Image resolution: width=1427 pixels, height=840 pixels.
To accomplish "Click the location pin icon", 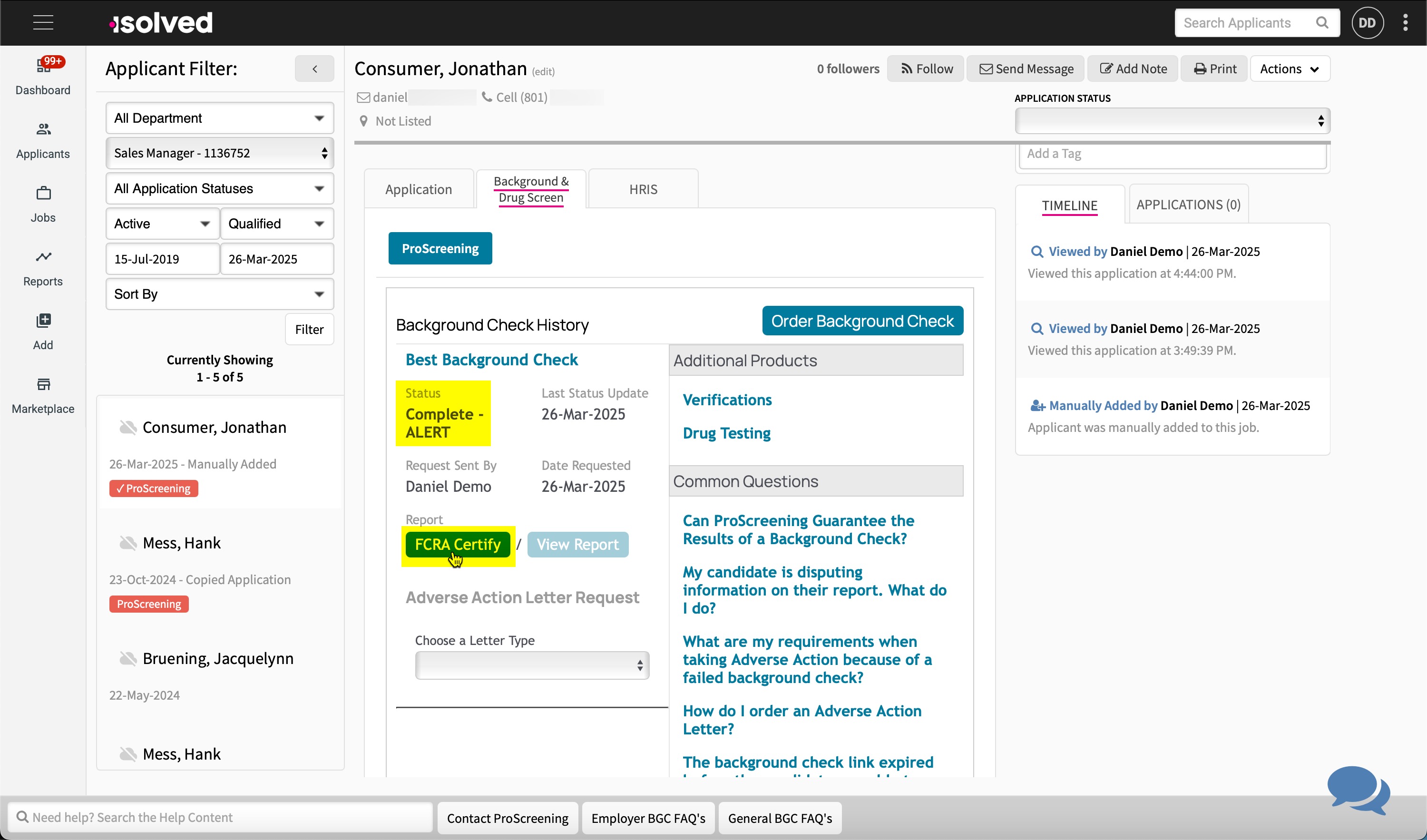I will 363,121.
